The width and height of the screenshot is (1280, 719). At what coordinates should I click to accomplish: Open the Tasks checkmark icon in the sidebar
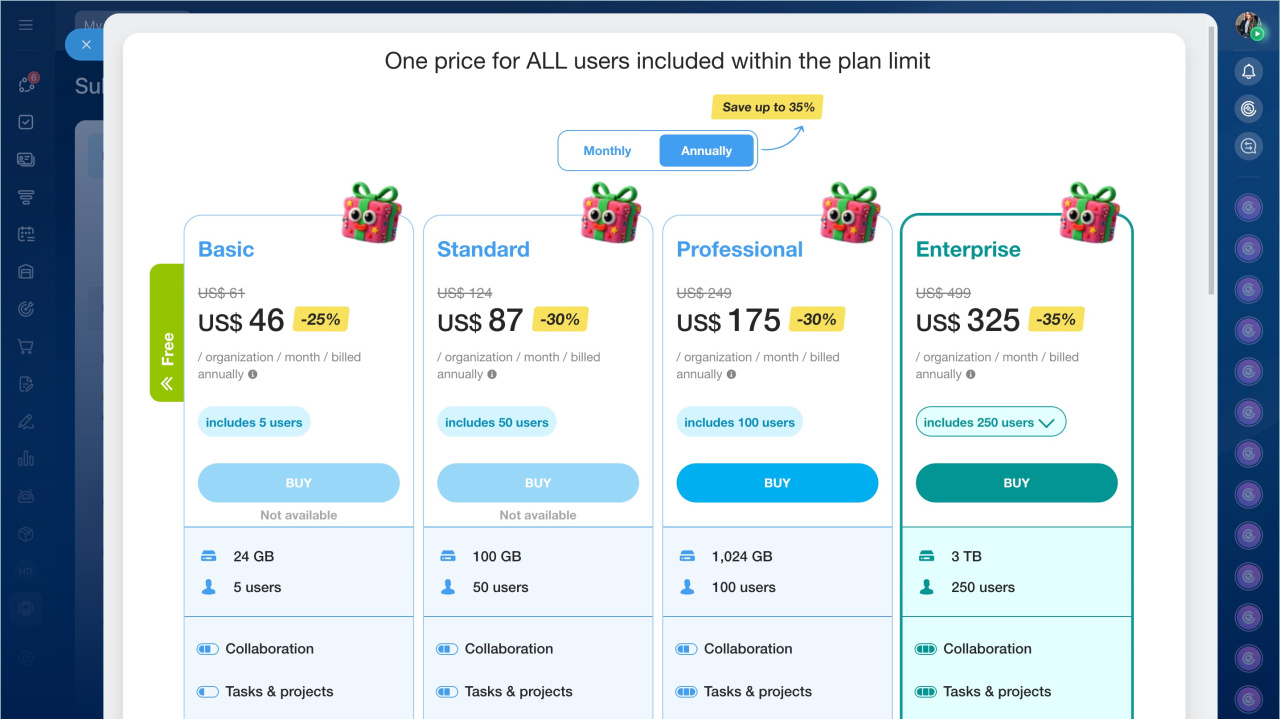26,122
